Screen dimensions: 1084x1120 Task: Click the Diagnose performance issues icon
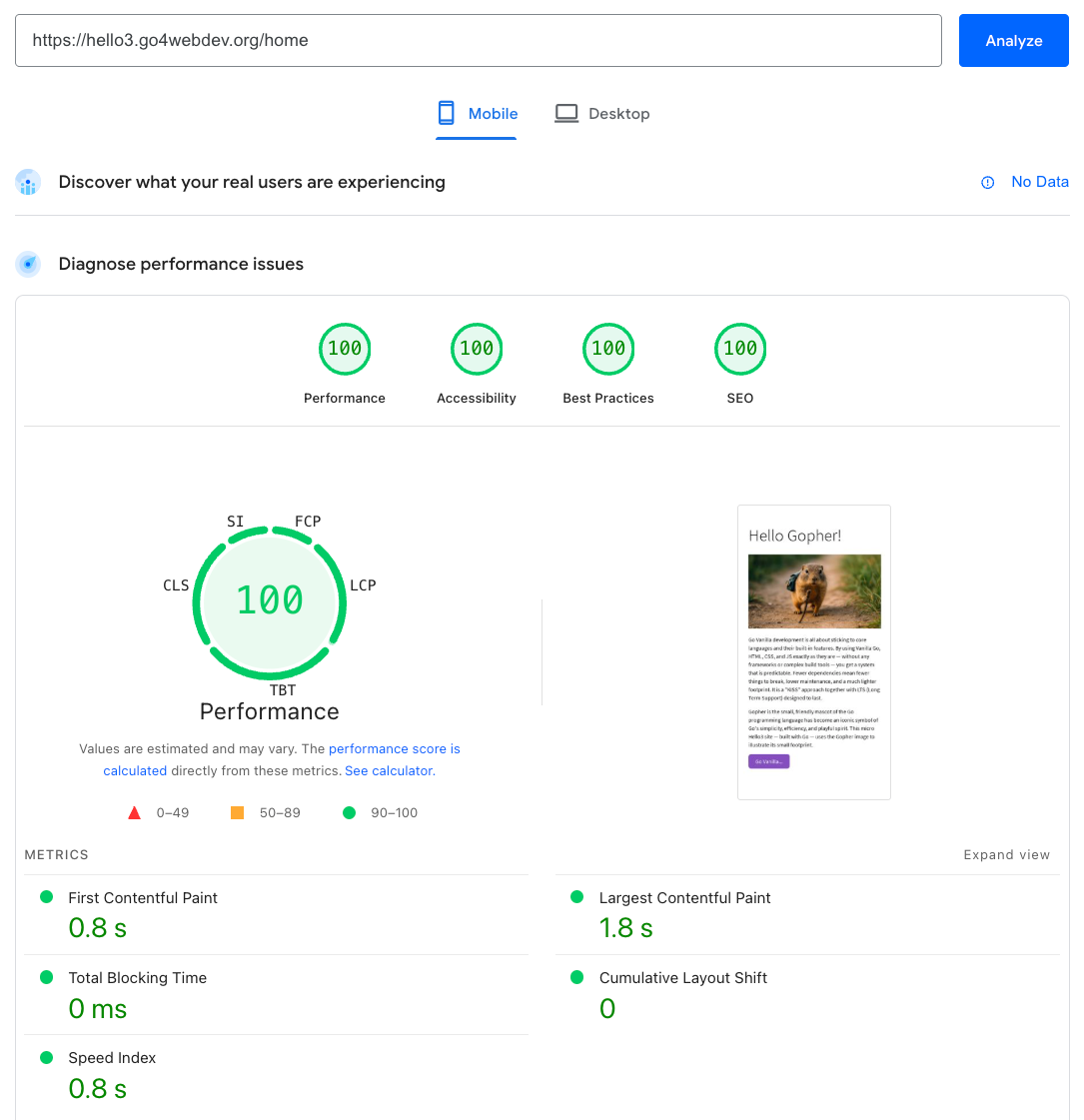[x=28, y=265]
